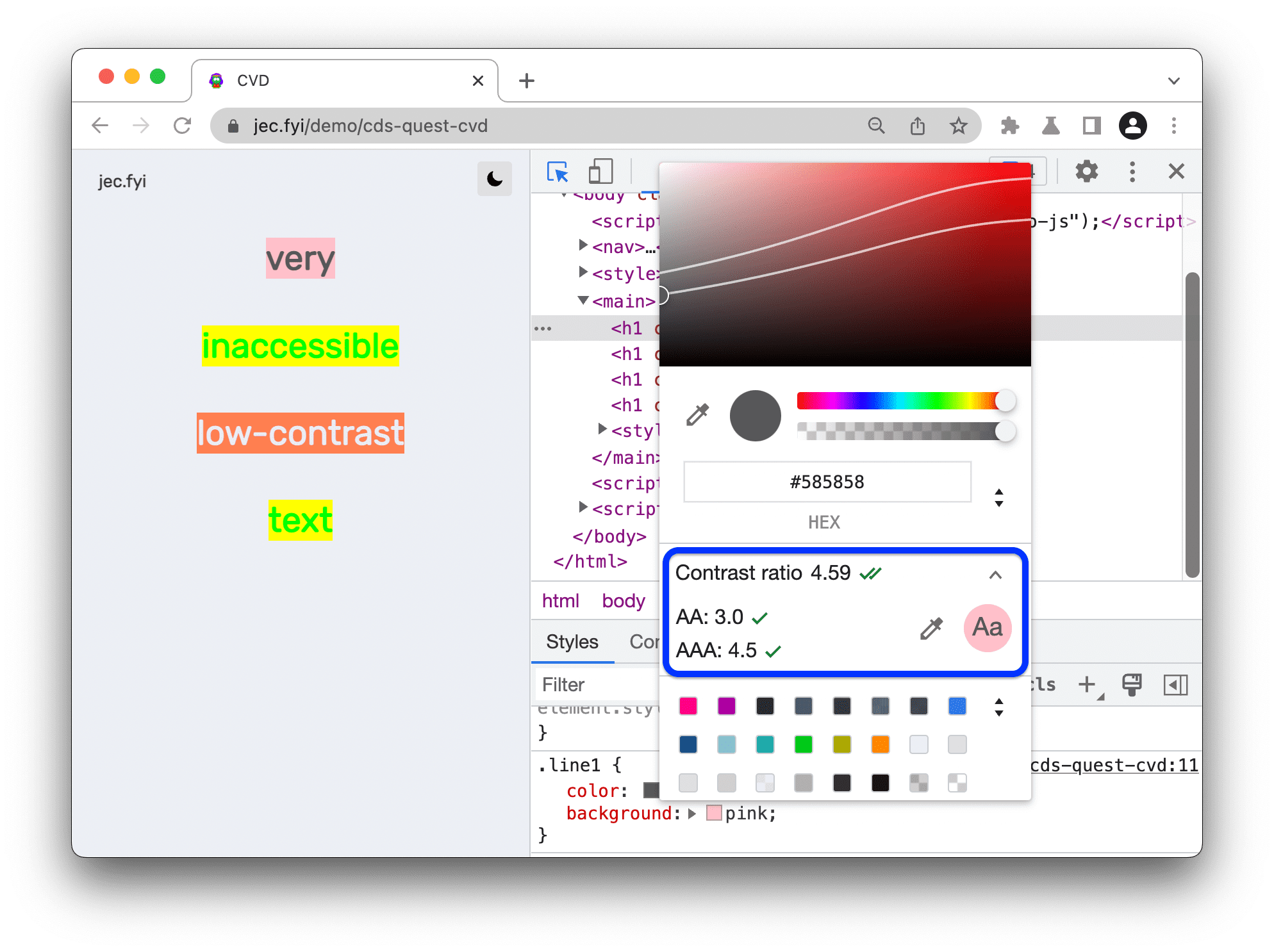The width and height of the screenshot is (1274, 952).
Task: Click the element inspector icon
Action: [556, 171]
